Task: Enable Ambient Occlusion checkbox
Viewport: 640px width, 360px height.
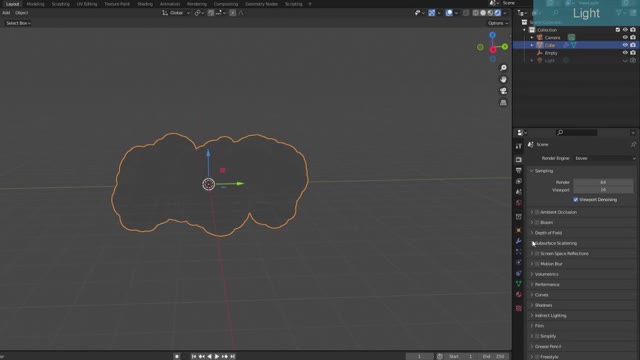Action: [x=537, y=212]
